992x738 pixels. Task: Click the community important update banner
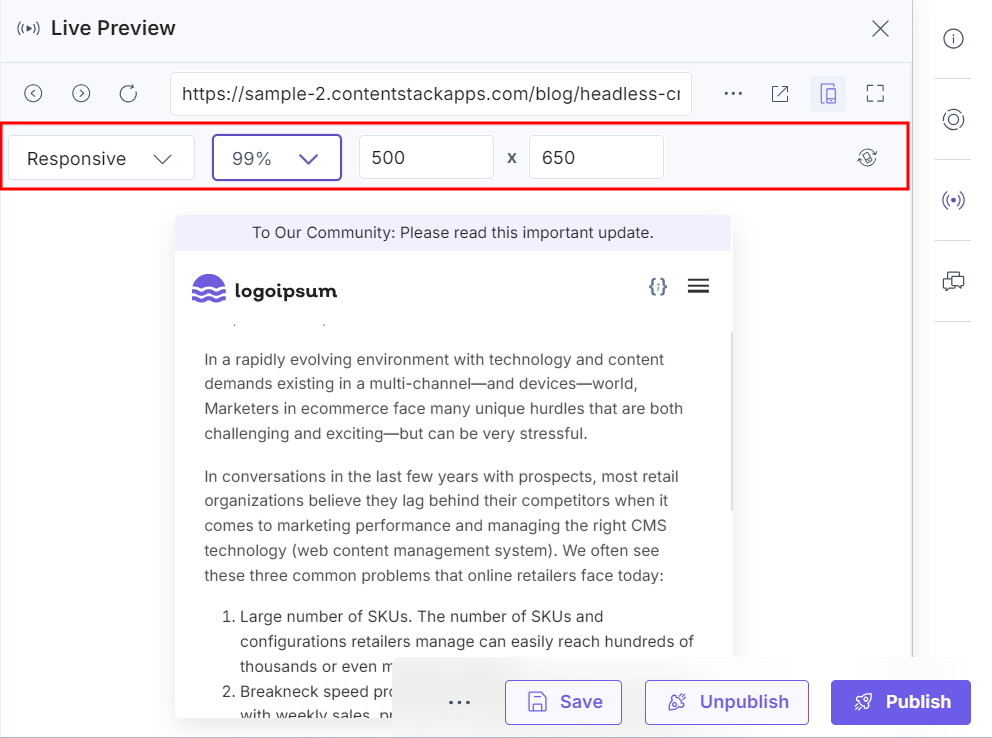pos(453,233)
